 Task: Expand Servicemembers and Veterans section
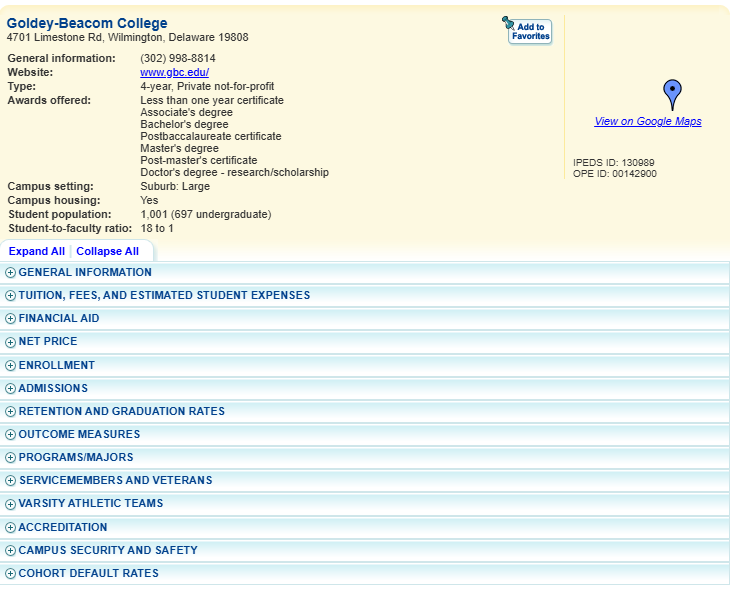pyautogui.click(x=364, y=480)
